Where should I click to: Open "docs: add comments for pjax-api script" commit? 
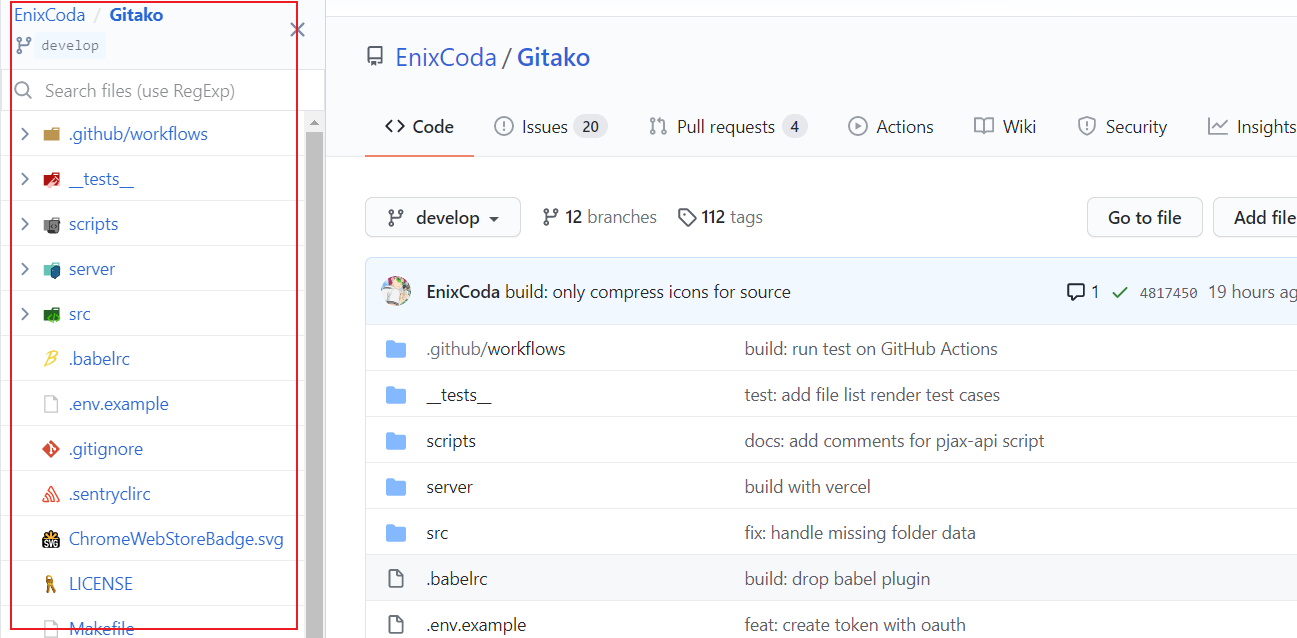point(895,441)
